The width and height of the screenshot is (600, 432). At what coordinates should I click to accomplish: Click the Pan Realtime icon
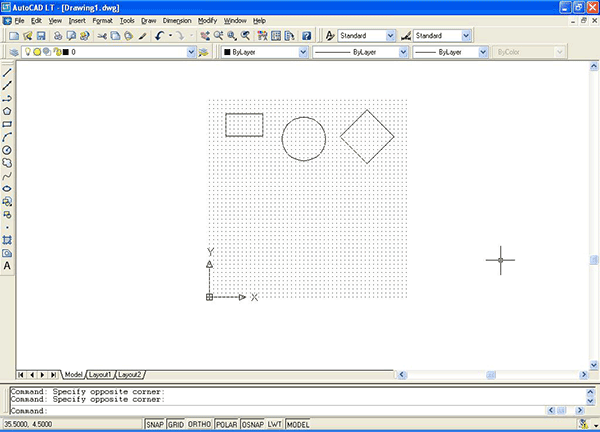tap(205, 36)
